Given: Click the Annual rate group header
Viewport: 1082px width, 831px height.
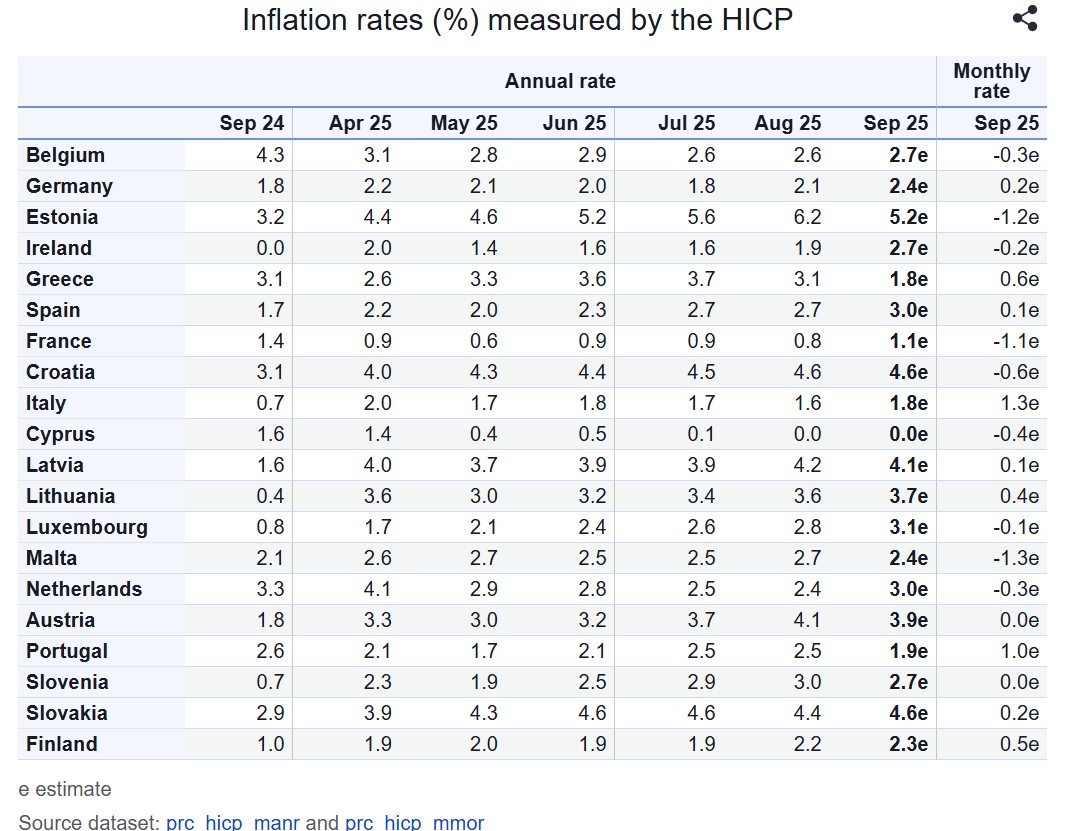Looking at the screenshot, I should tap(560, 81).
